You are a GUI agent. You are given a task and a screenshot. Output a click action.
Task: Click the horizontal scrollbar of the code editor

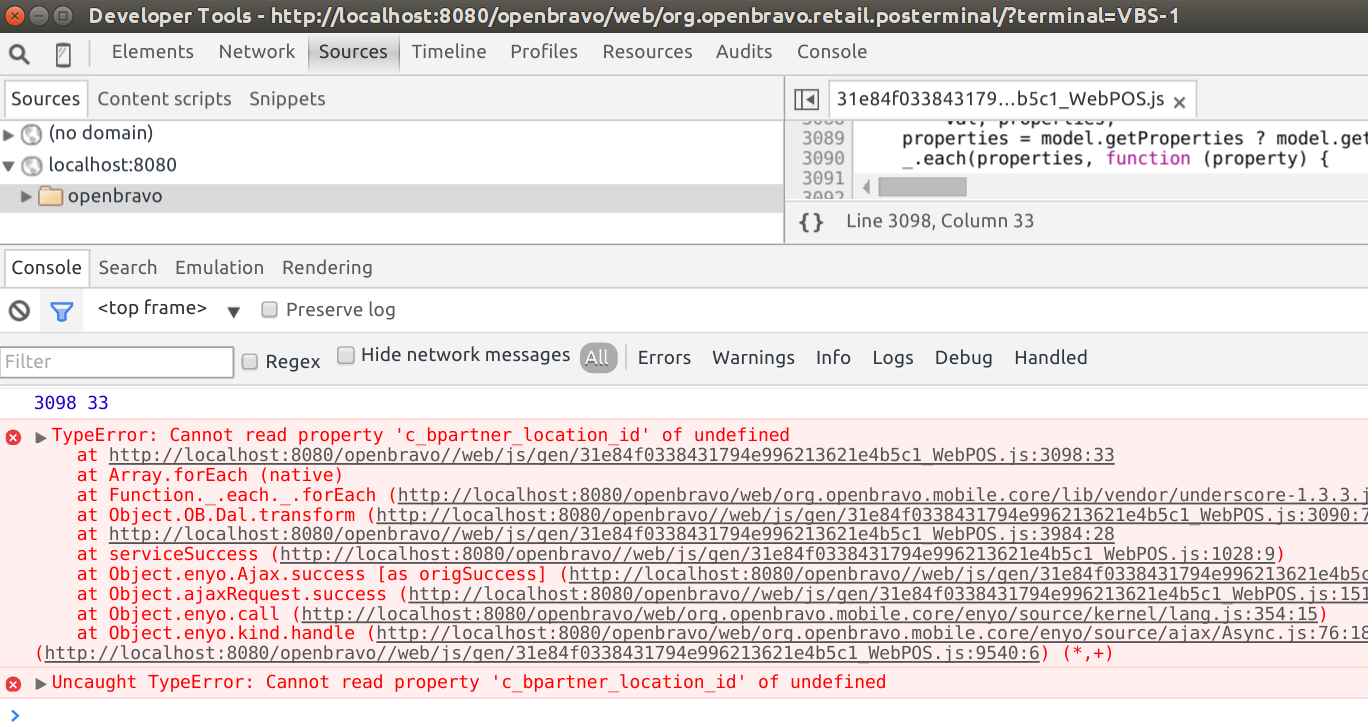pos(922,187)
